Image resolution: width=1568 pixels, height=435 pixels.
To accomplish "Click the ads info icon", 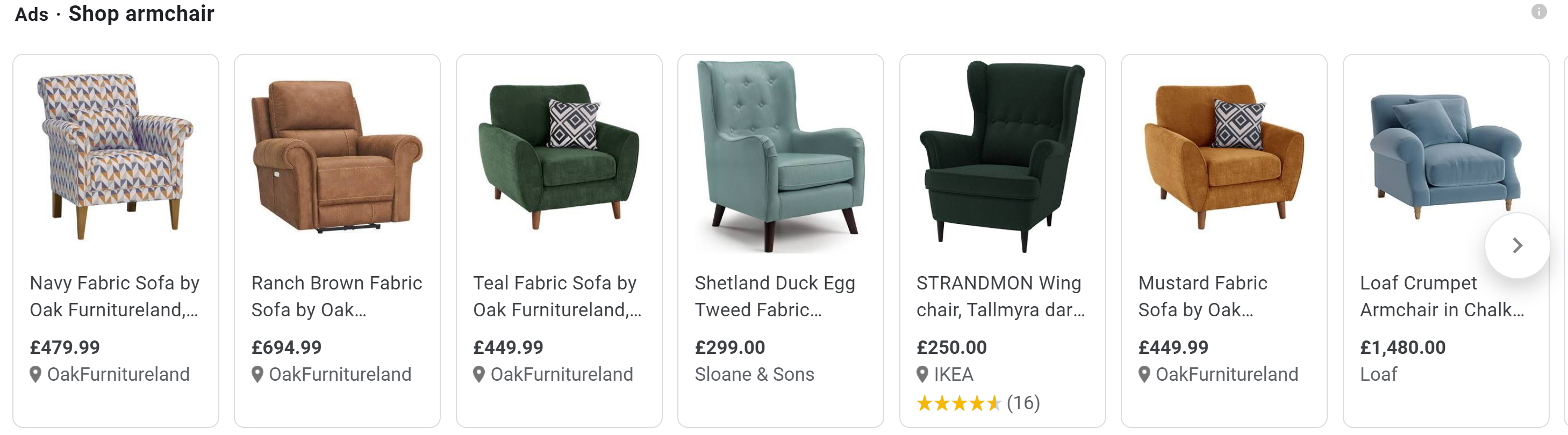I will click(x=1539, y=12).
